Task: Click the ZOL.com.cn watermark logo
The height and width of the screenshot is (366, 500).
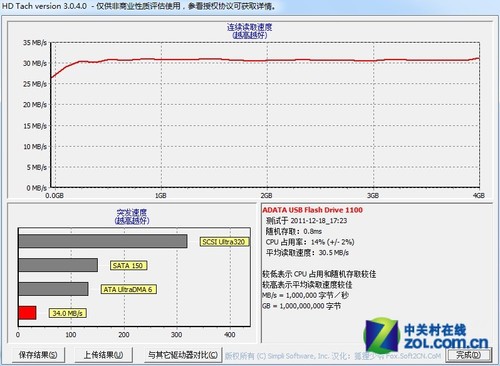Action: point(427,334)
